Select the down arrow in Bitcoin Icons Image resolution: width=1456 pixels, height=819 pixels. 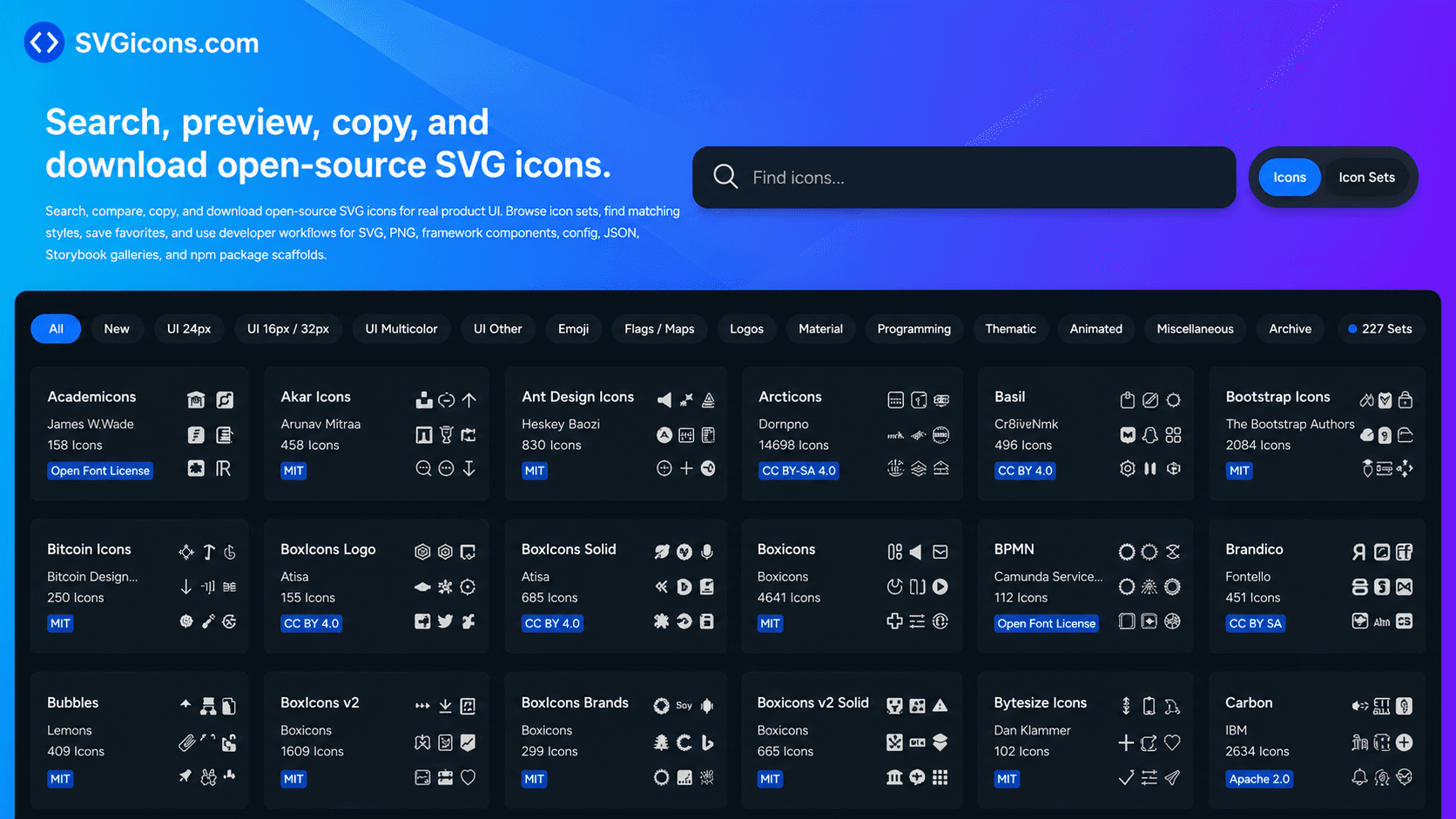tap(185, 587)
